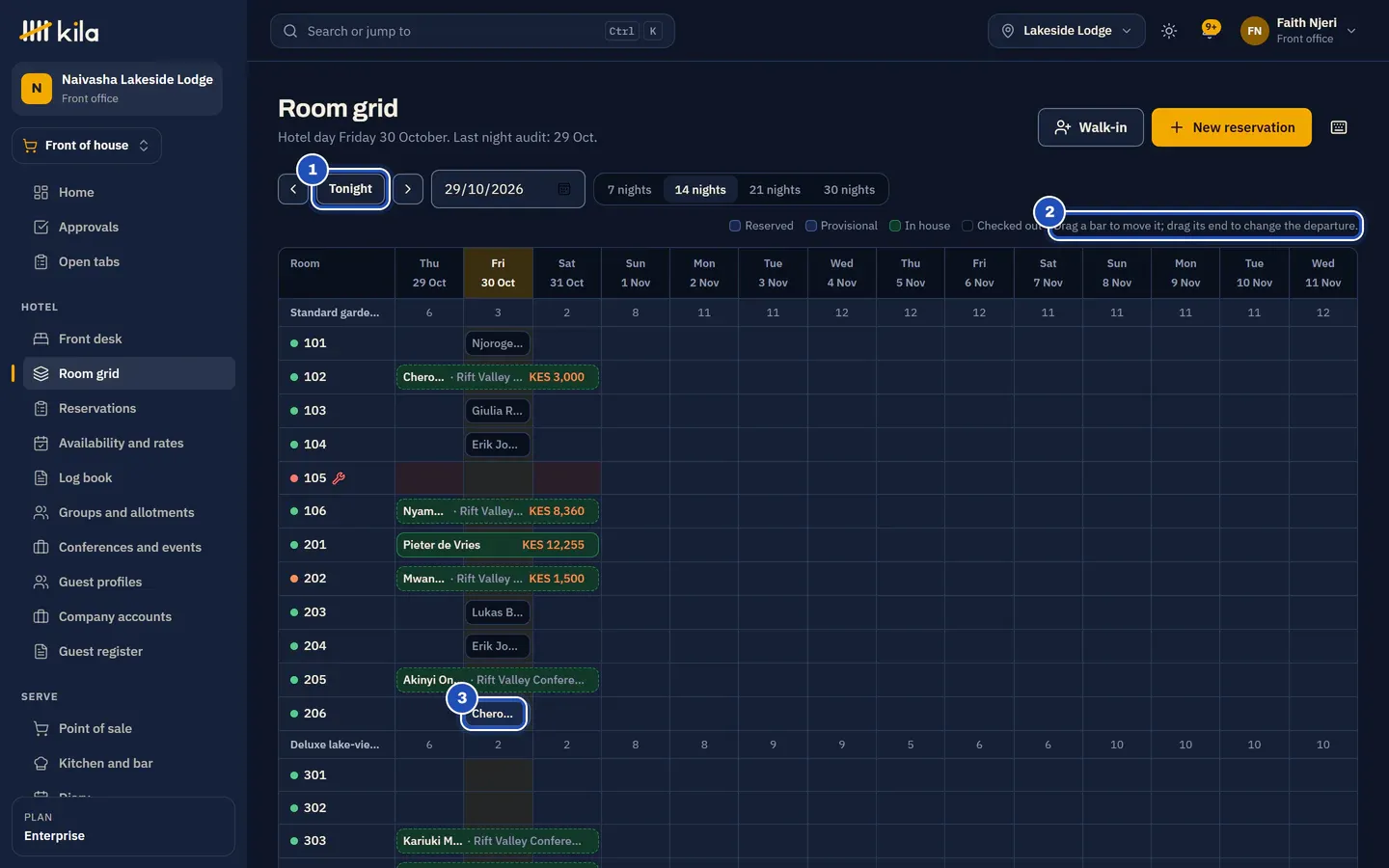Click the Tonight button

pos(350,189)
